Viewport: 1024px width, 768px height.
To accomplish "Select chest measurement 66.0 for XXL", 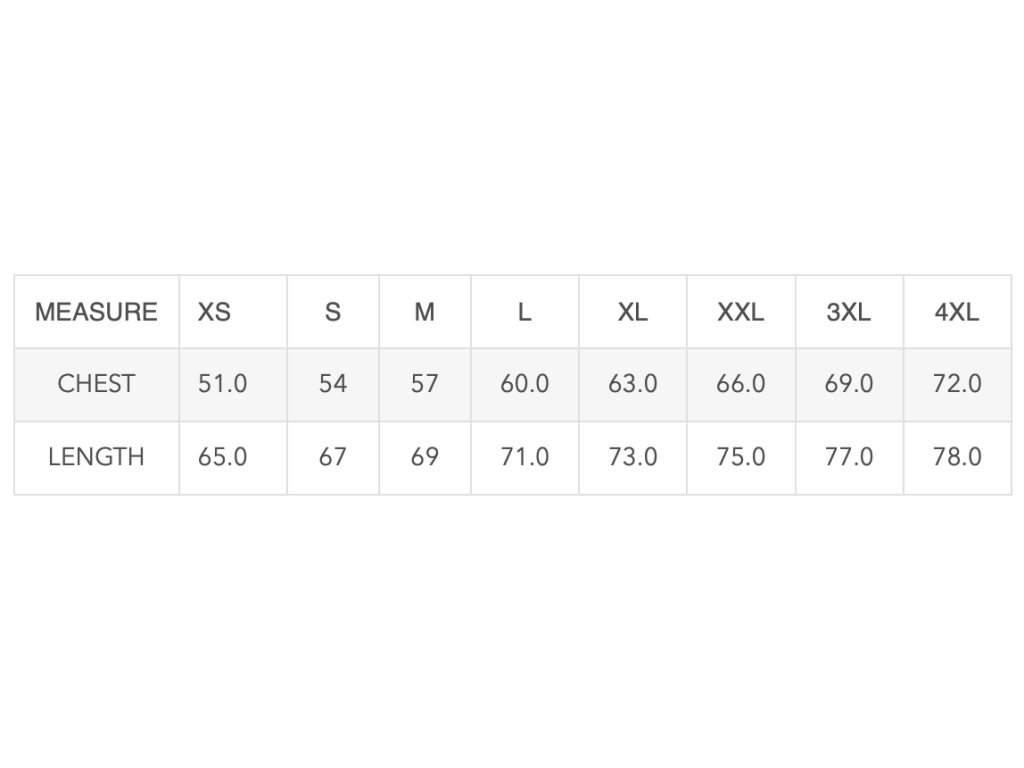I will (741, 384).
